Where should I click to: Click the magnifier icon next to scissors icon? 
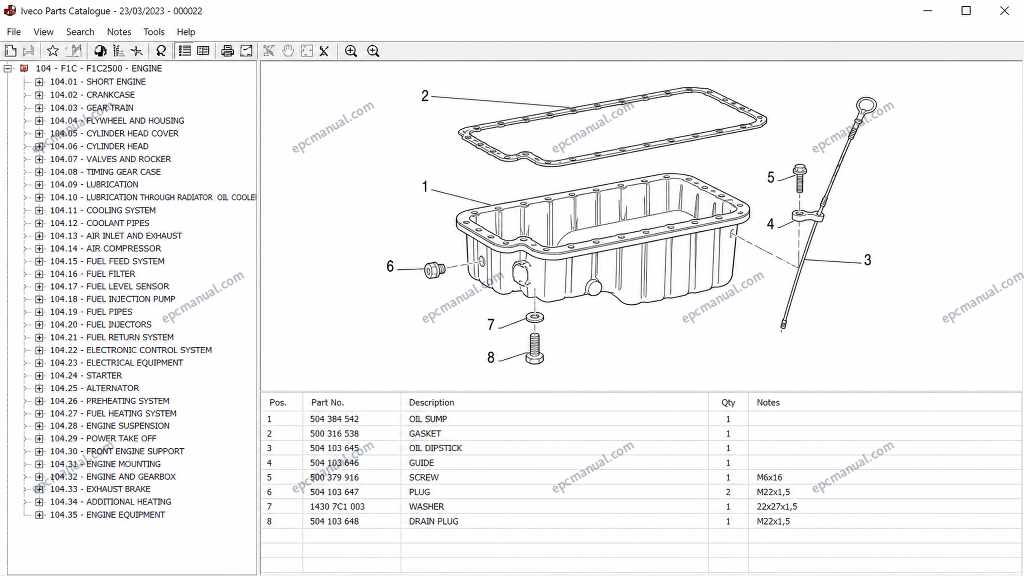point(351,51)
